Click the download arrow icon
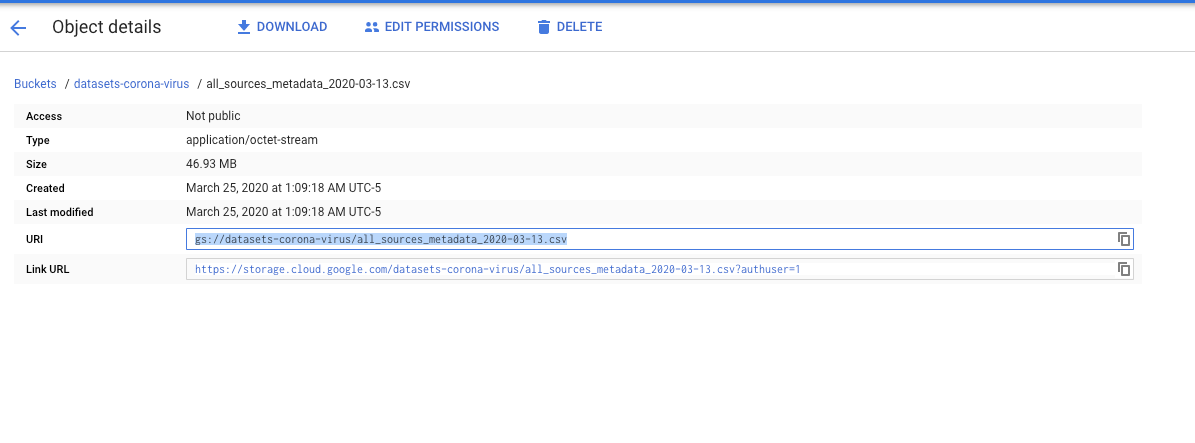 pyautogui.click(x=244, y=27)
